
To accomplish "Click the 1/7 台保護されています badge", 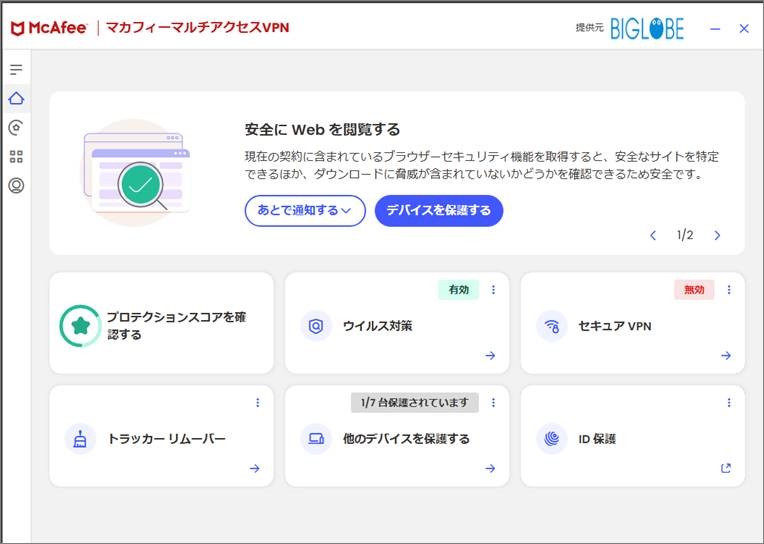I will 415,402.
